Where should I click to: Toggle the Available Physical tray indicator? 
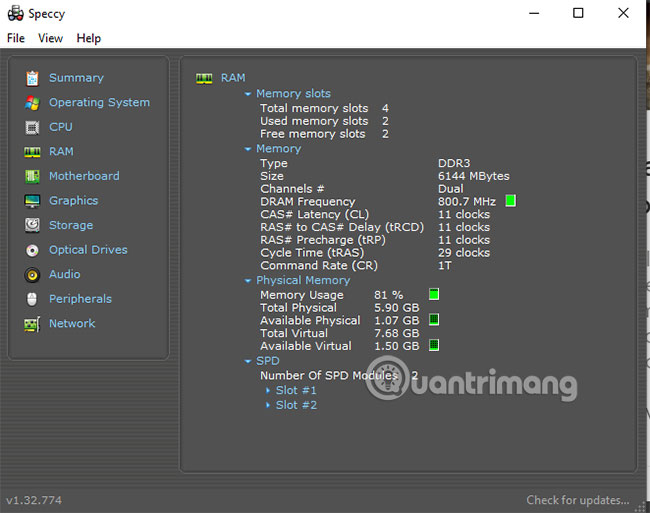[x=434, y=319]
